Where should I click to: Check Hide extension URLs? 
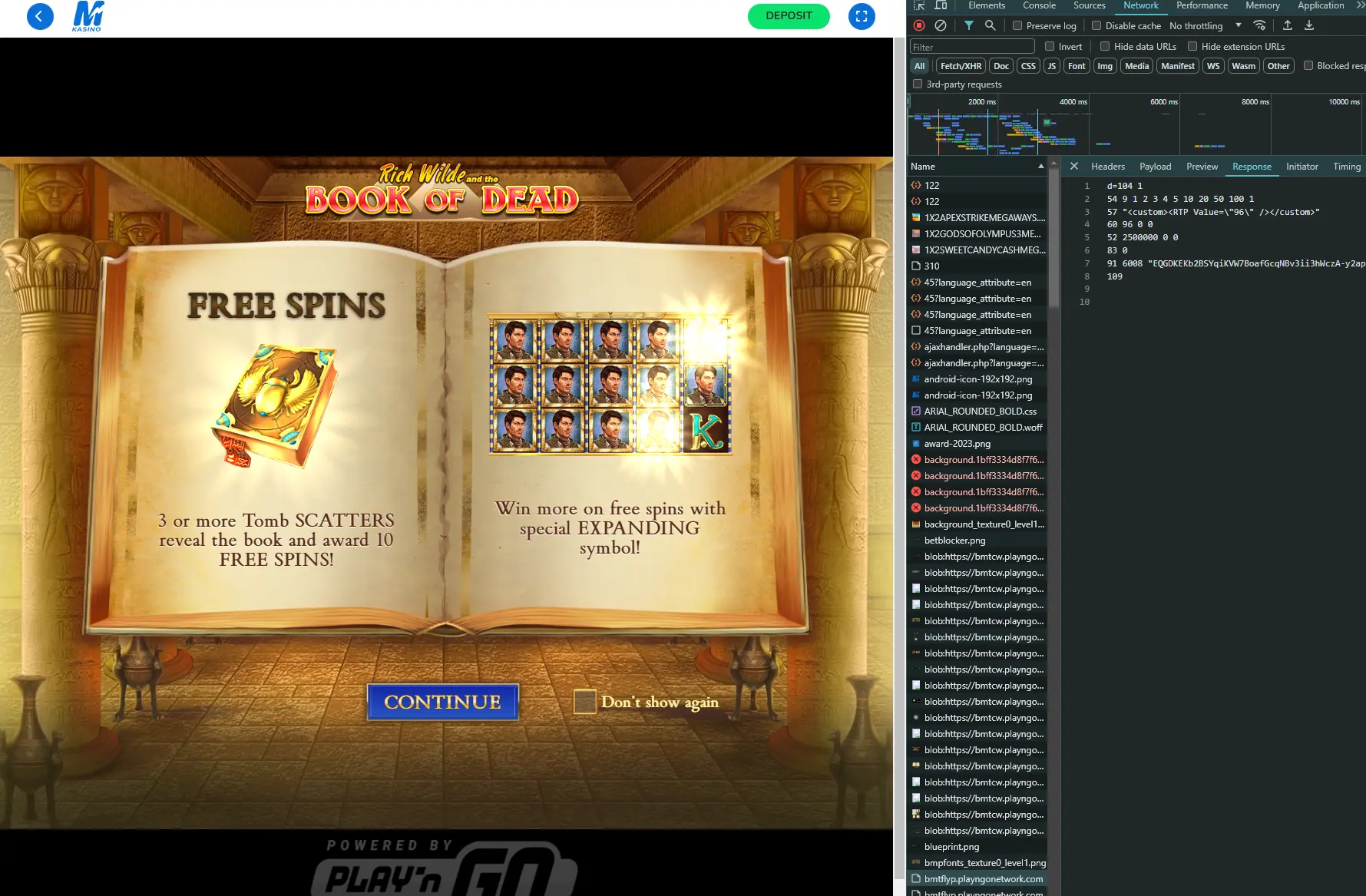1192,46
